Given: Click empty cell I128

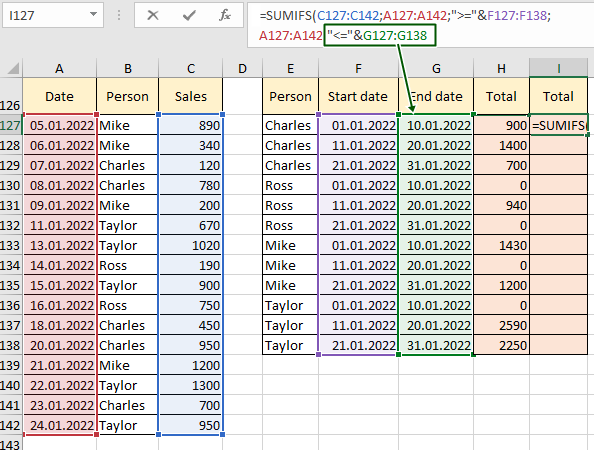Looking at the screenshot, I should pos(559,145).
